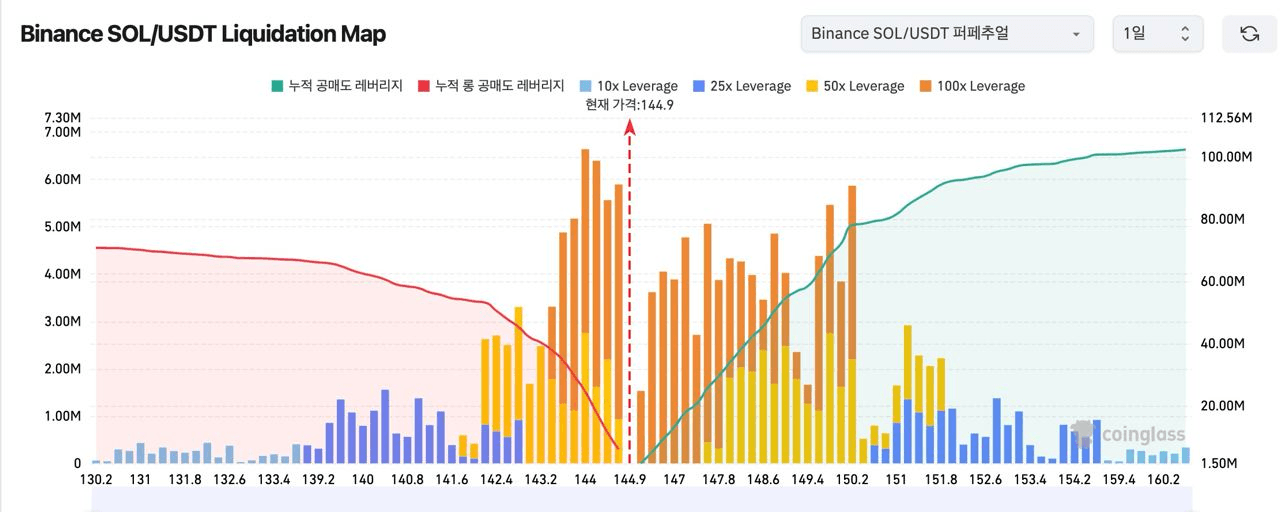Click the 현재 가격:144.9 label

[629, 103]
